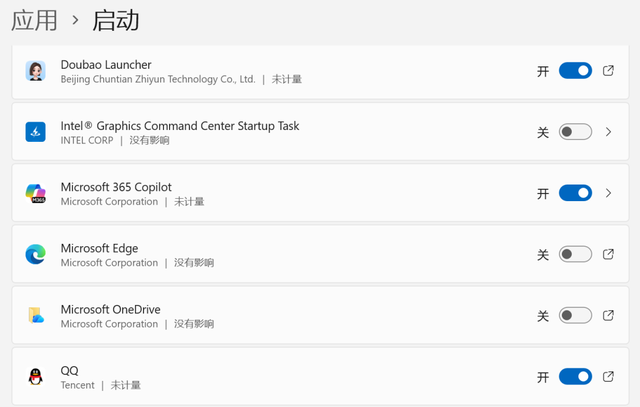Click the 启动 page title
This screenshot has height=407, width=640.
(116, 20)
